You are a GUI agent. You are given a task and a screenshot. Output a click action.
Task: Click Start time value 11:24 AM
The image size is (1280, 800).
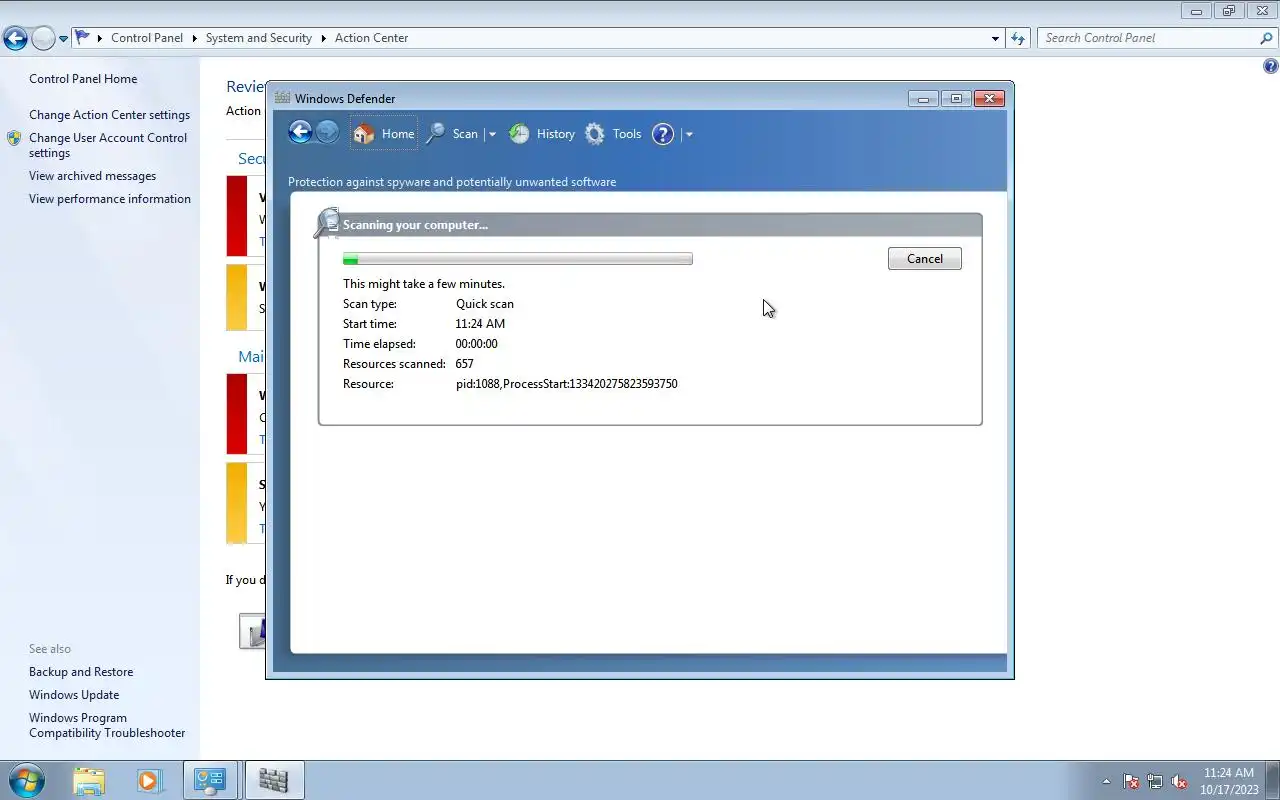480,324
